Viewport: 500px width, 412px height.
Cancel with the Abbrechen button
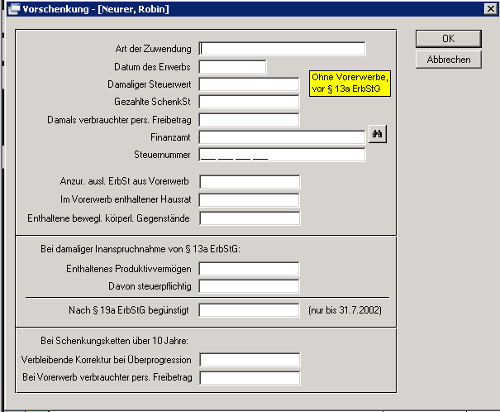(x=449, y=60)
